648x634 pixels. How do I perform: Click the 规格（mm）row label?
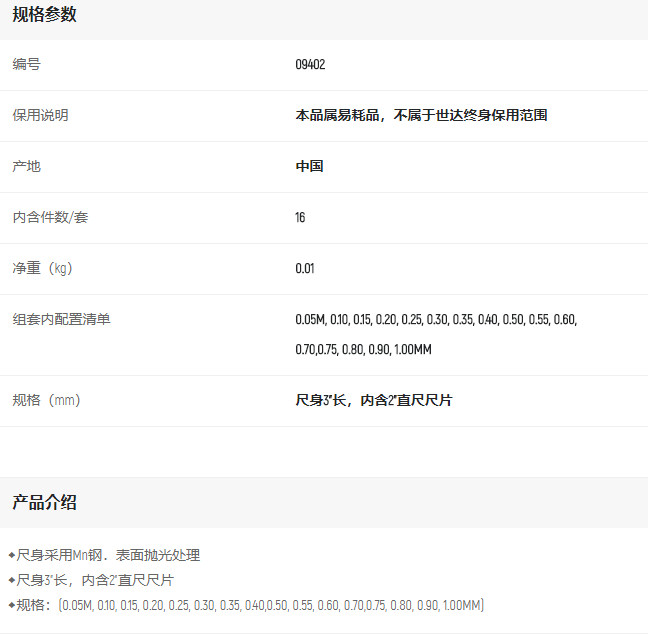point(46,401)
